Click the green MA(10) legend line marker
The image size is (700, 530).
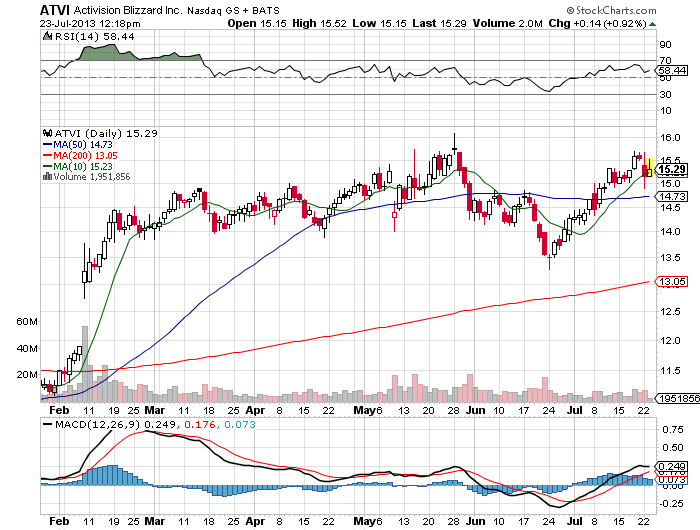point(48,166)
